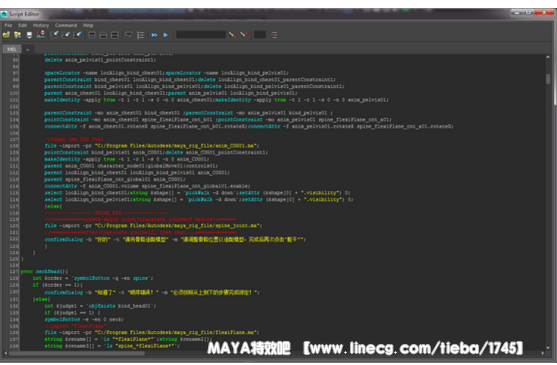Click the horizontal scrollbar thumb
The height and width of the screenshot is (365, 557).
76,353
